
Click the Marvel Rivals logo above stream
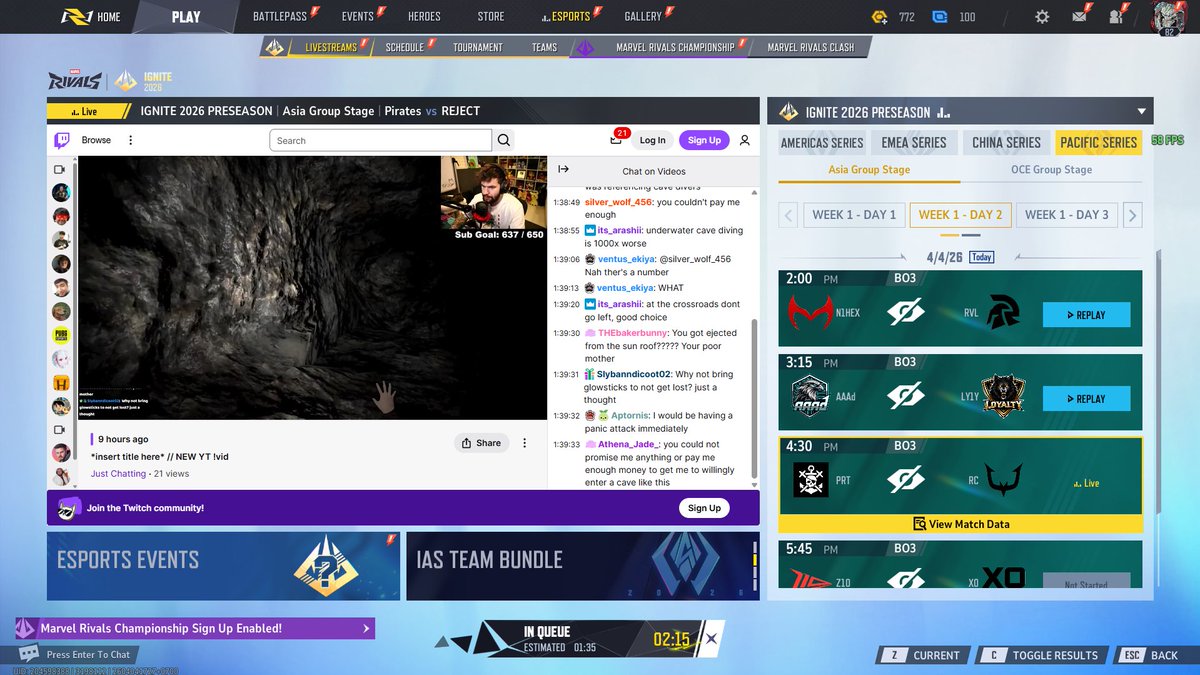75,81
